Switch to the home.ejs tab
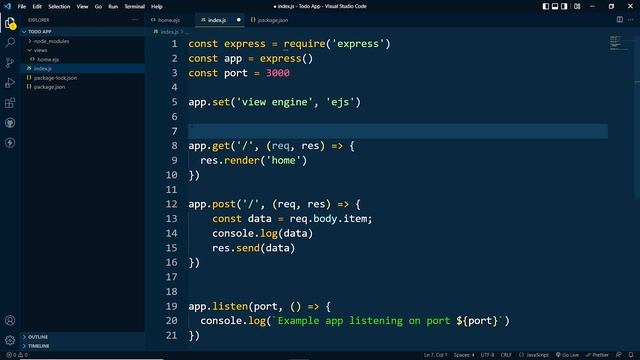640x360 pixels. 169,20
